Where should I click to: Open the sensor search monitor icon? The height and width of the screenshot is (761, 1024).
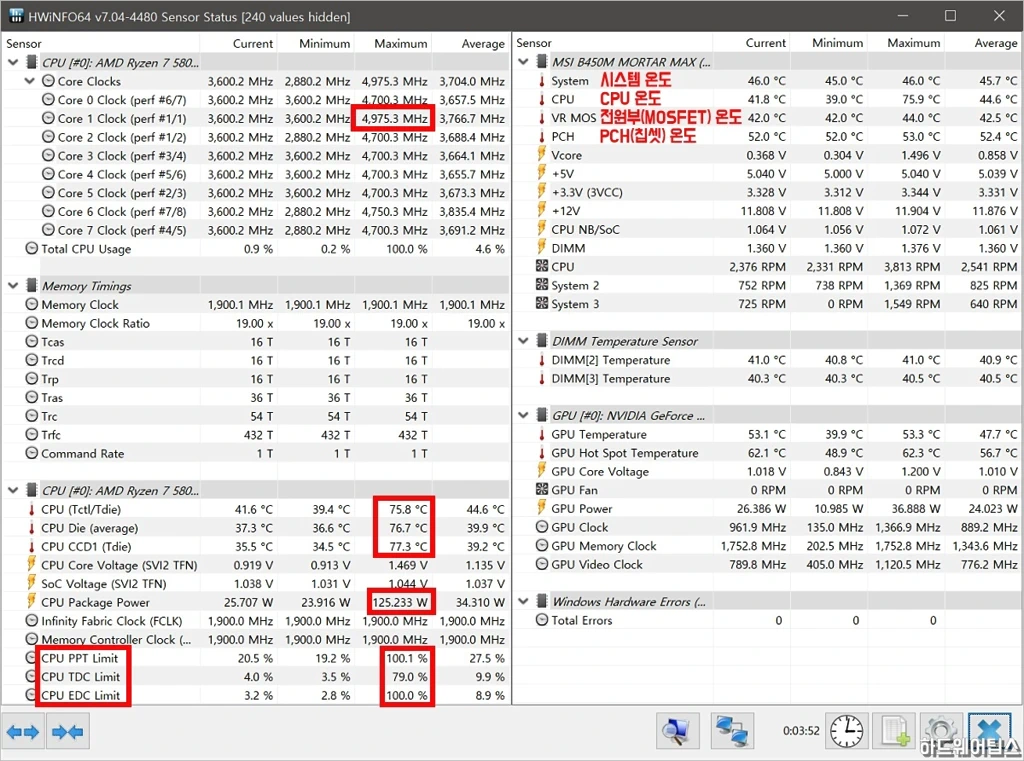tap(677, 731)
